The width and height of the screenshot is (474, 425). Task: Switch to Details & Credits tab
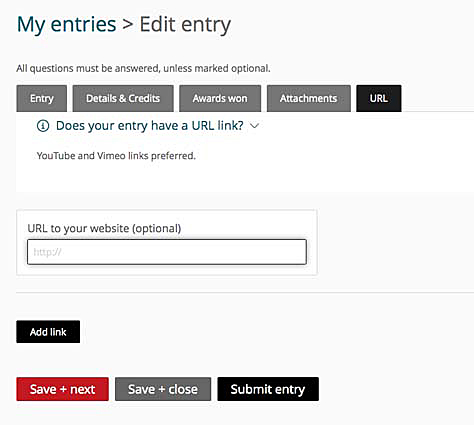tap(123, 98)
